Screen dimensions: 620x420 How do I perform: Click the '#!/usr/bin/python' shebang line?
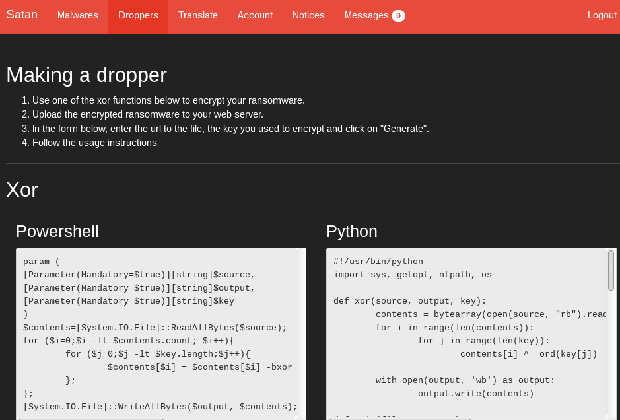378,261
